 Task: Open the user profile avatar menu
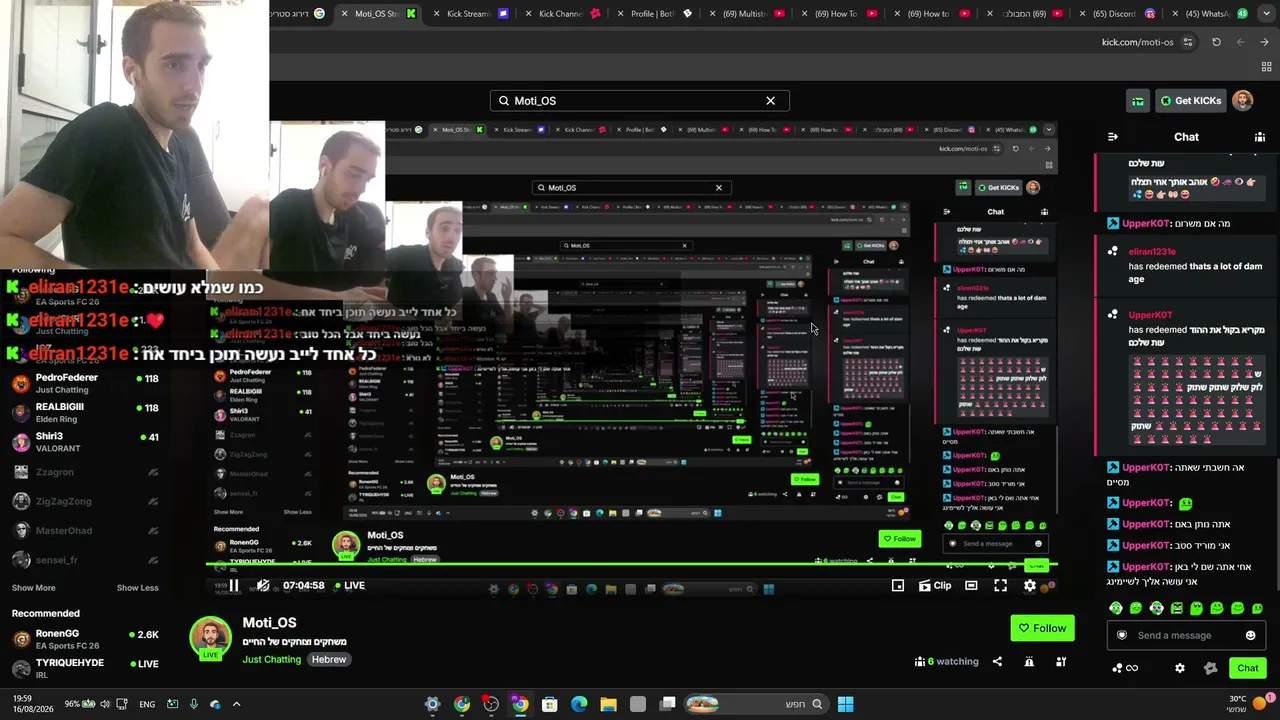click(1242, 100)
